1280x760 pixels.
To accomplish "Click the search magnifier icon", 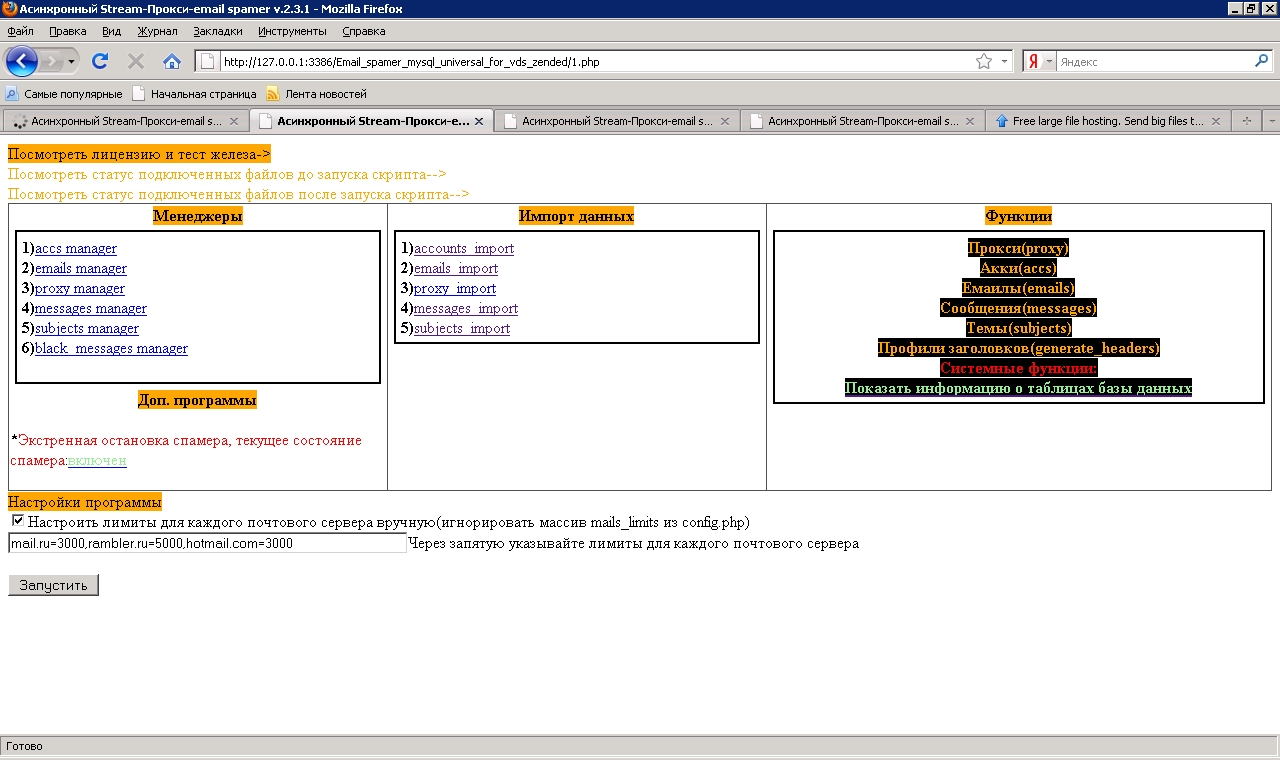I will click(1262, 61).
